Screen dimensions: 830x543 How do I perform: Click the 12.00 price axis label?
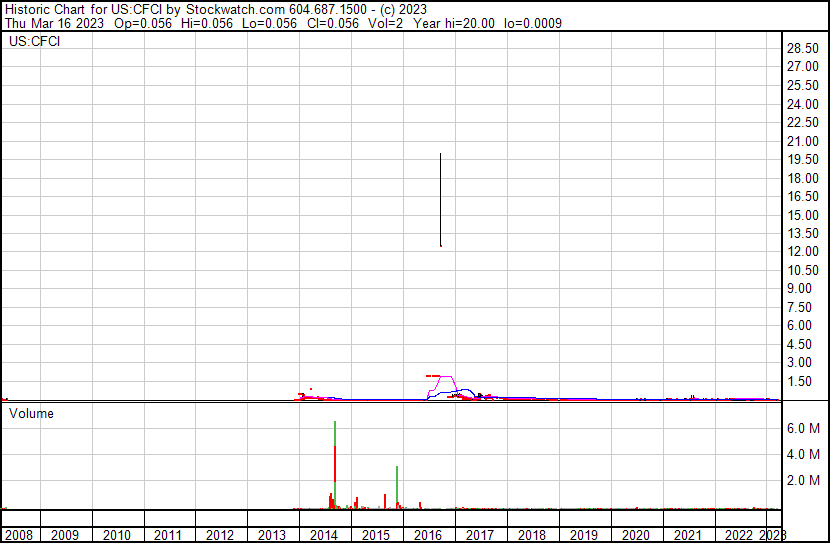[x=804, y=252]
